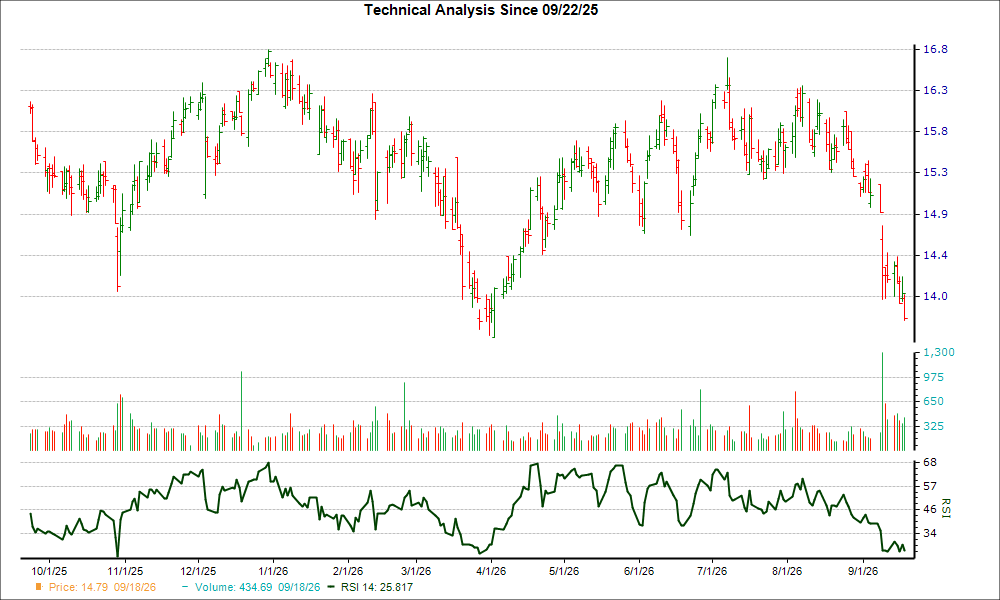Click the RSI axis value 57
Screen dimensions: 1000x600
pos(929,486)
